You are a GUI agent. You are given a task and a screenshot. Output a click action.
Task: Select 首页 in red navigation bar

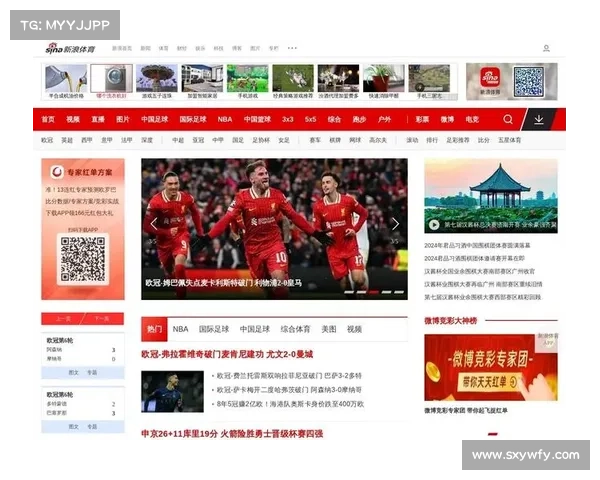(x=48, y=119)
